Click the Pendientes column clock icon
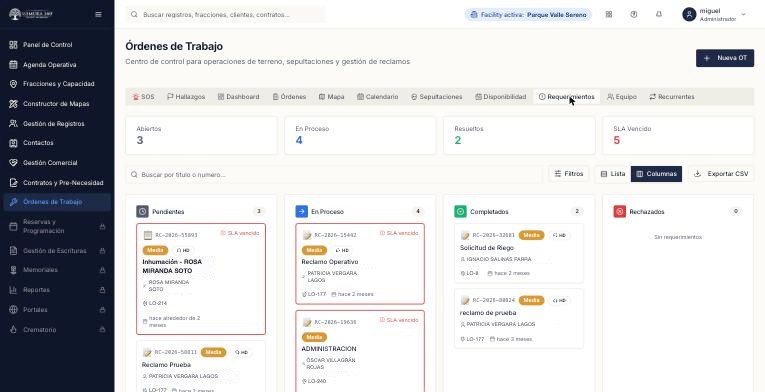This screenshot has height=392, width=765. click(142, 211)
